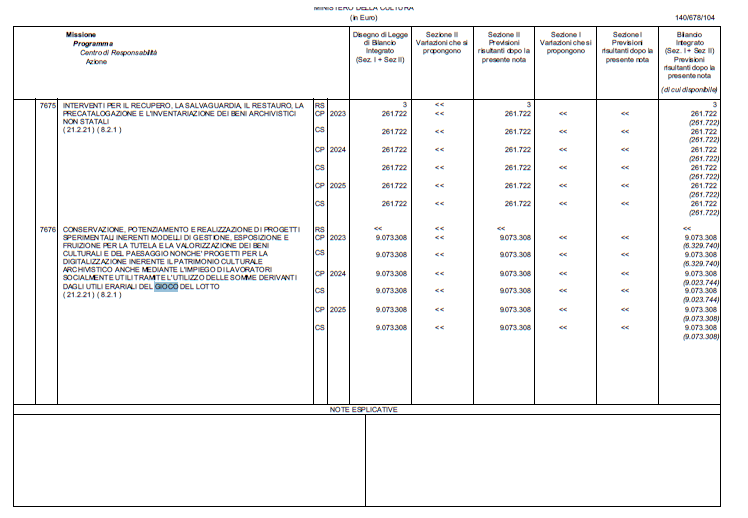This screenshot has width=748, height=518.
Task: Click the (in Euro) caption
Action: [x=364, y=18]
